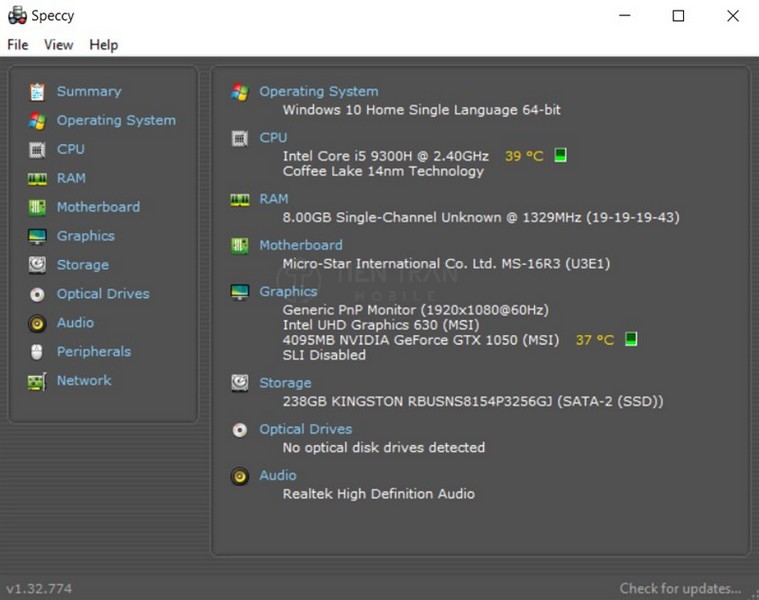This screenshot has height=600, width=759.
Task: Open Network section from sidebar
Action: click(84, 381)
